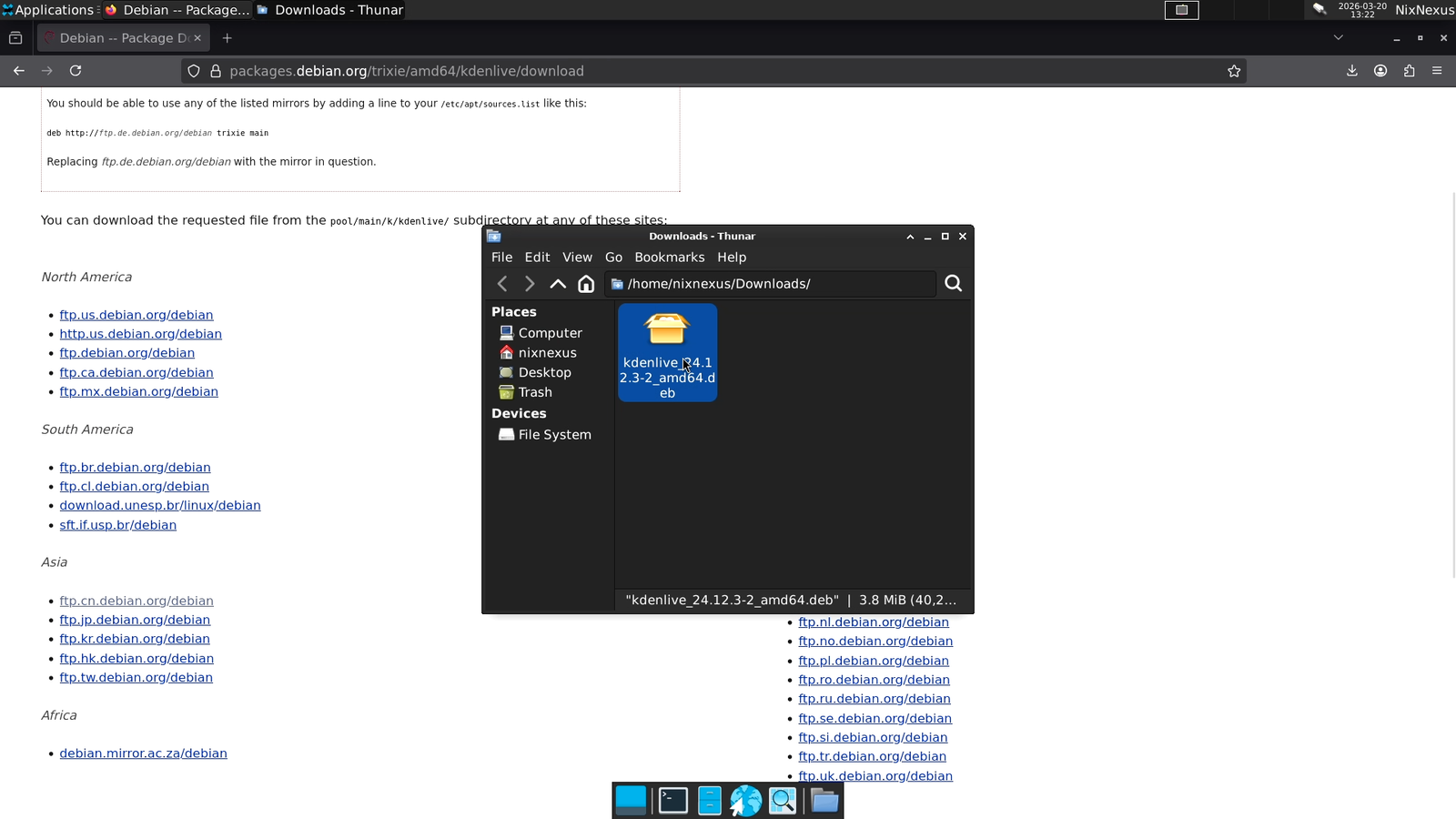Click show desktop icon in dock
This screenshot has width=1456, height=819.
click(631, 801)
